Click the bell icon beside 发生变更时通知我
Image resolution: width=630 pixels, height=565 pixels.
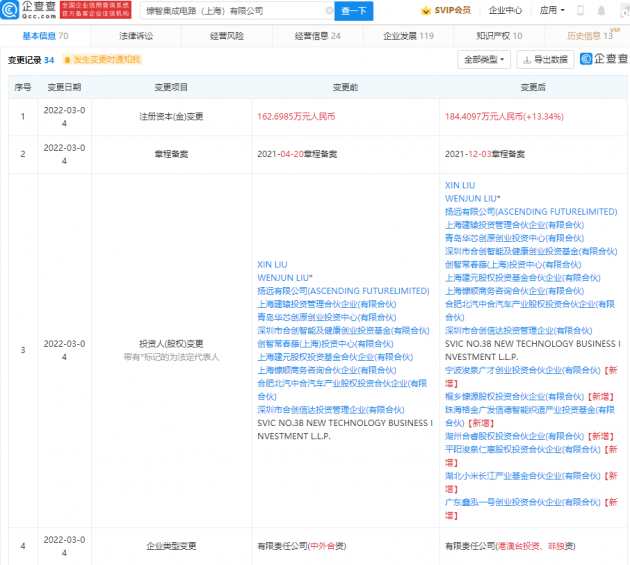click(67, 60)
